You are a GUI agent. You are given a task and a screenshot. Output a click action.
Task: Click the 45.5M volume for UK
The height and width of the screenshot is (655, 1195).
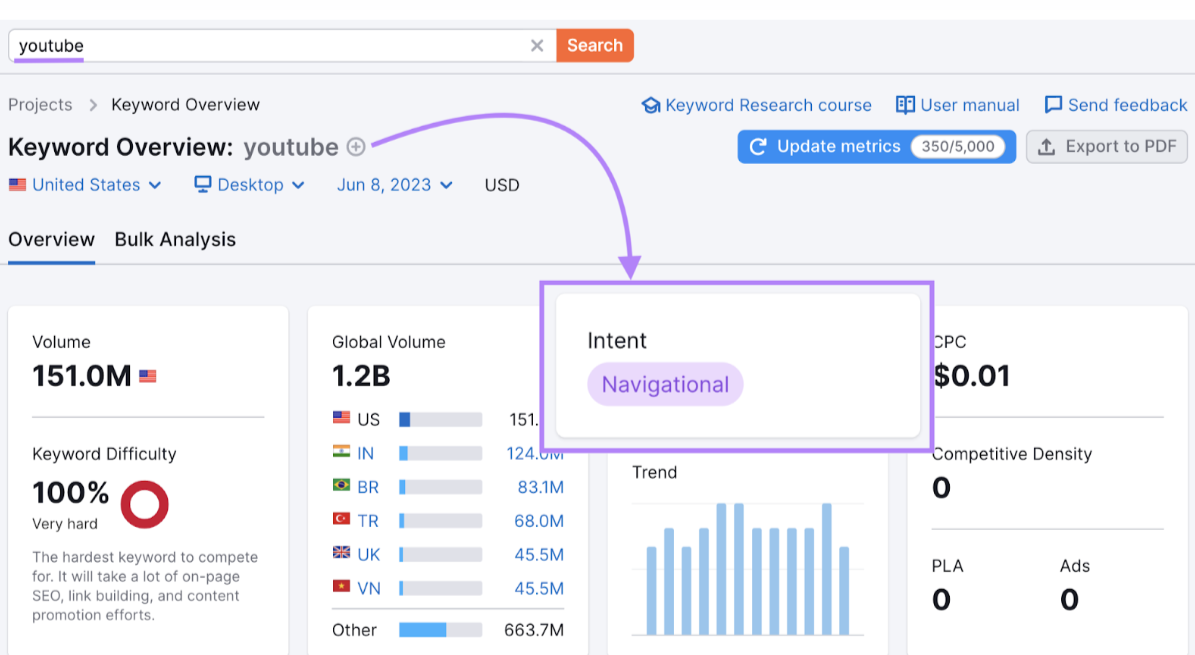(x=539, y=554)
